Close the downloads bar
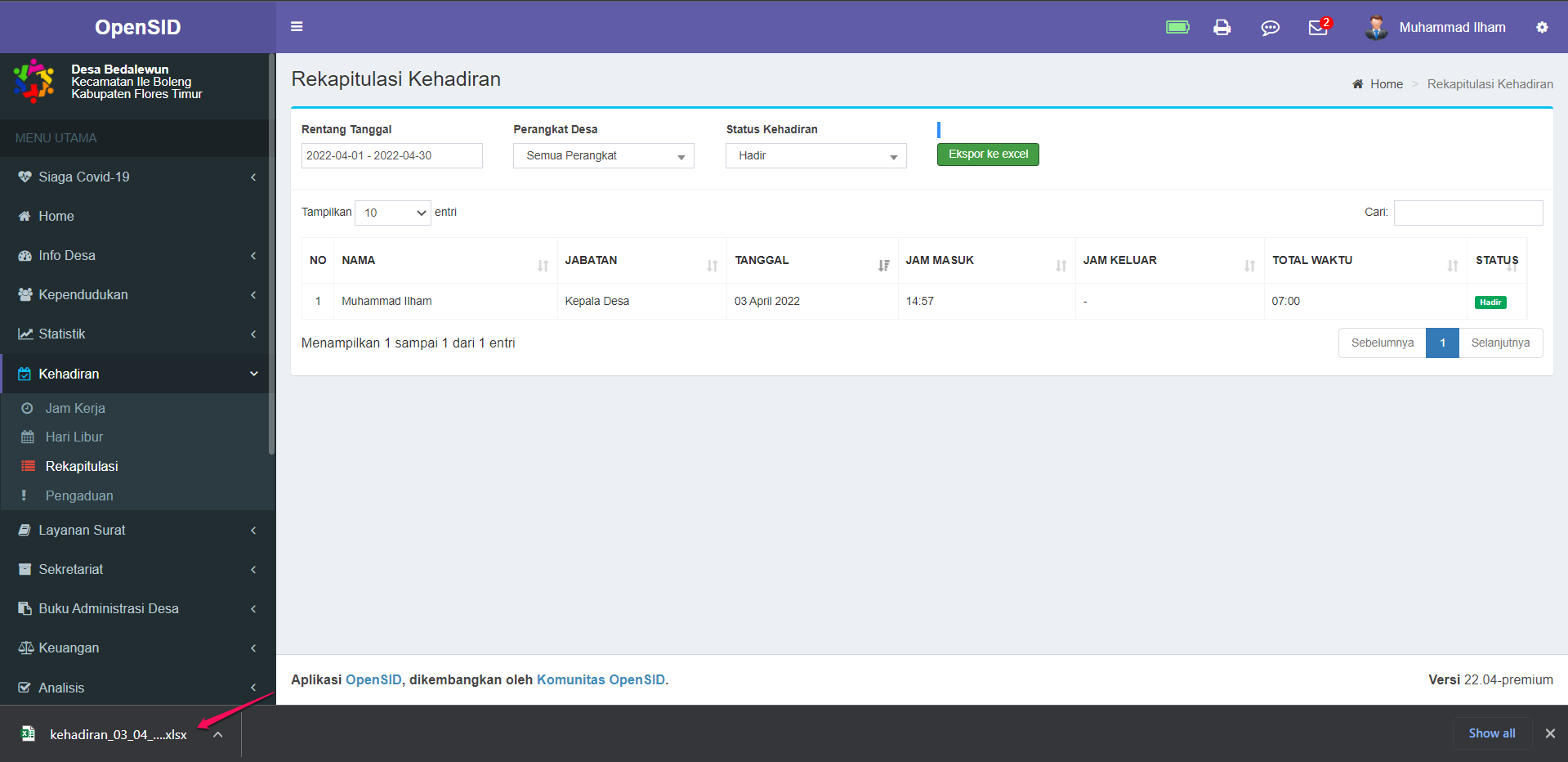This screenshot has height=762, width=1568. (1550, 733)
